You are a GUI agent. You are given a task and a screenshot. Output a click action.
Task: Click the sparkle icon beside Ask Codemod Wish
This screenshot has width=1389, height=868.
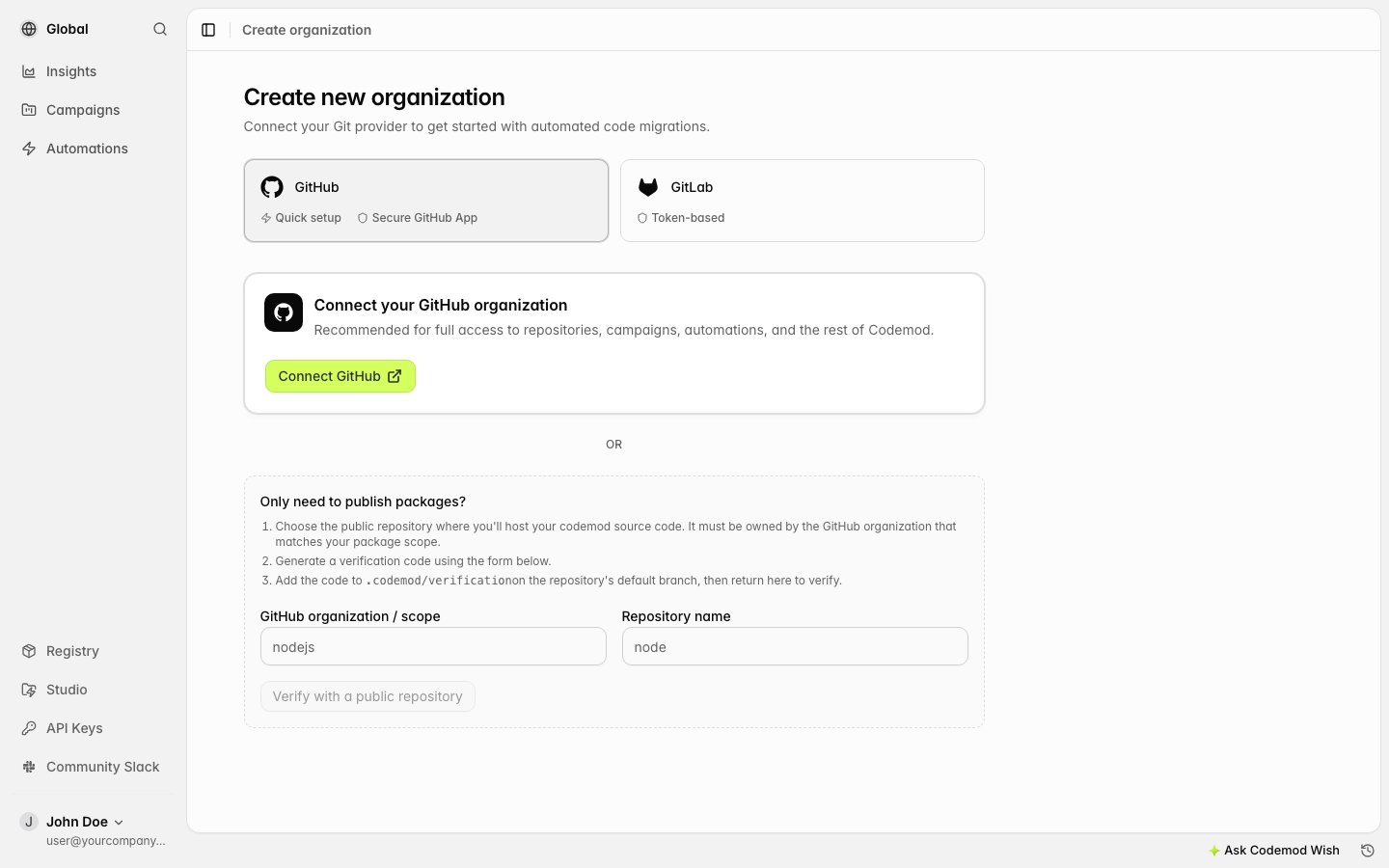tap(1214, 851)
